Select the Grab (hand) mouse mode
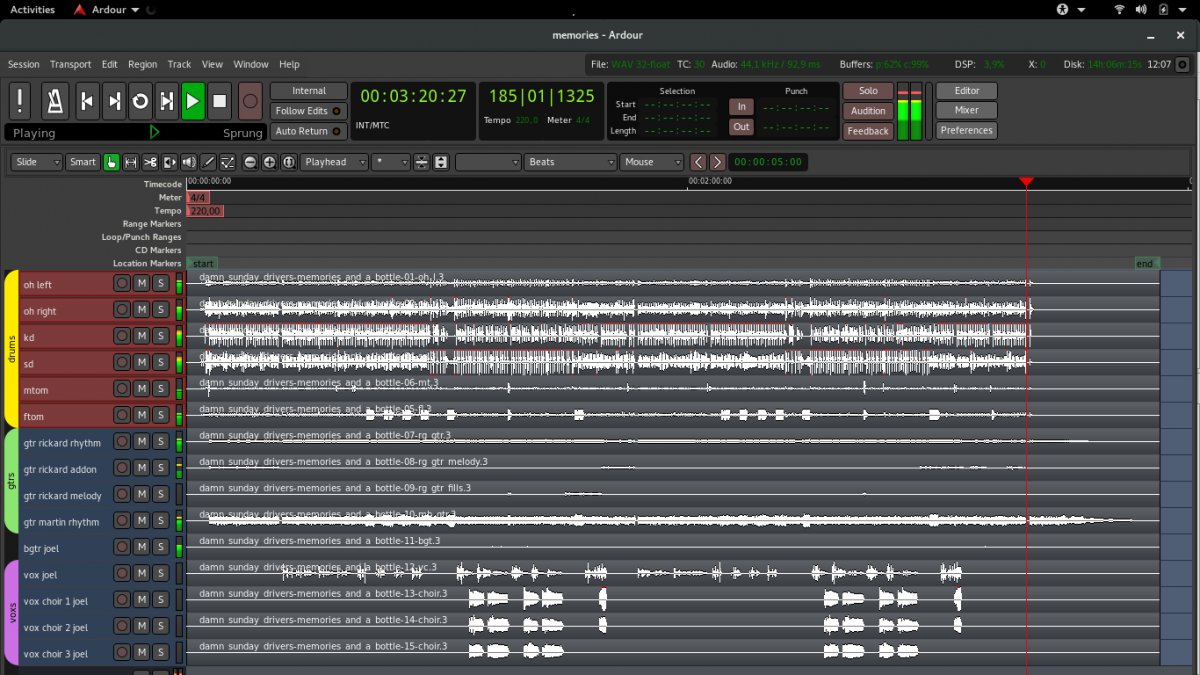Image resolution: width=1200 pixels, height=675 pixels. coord(111,162)
